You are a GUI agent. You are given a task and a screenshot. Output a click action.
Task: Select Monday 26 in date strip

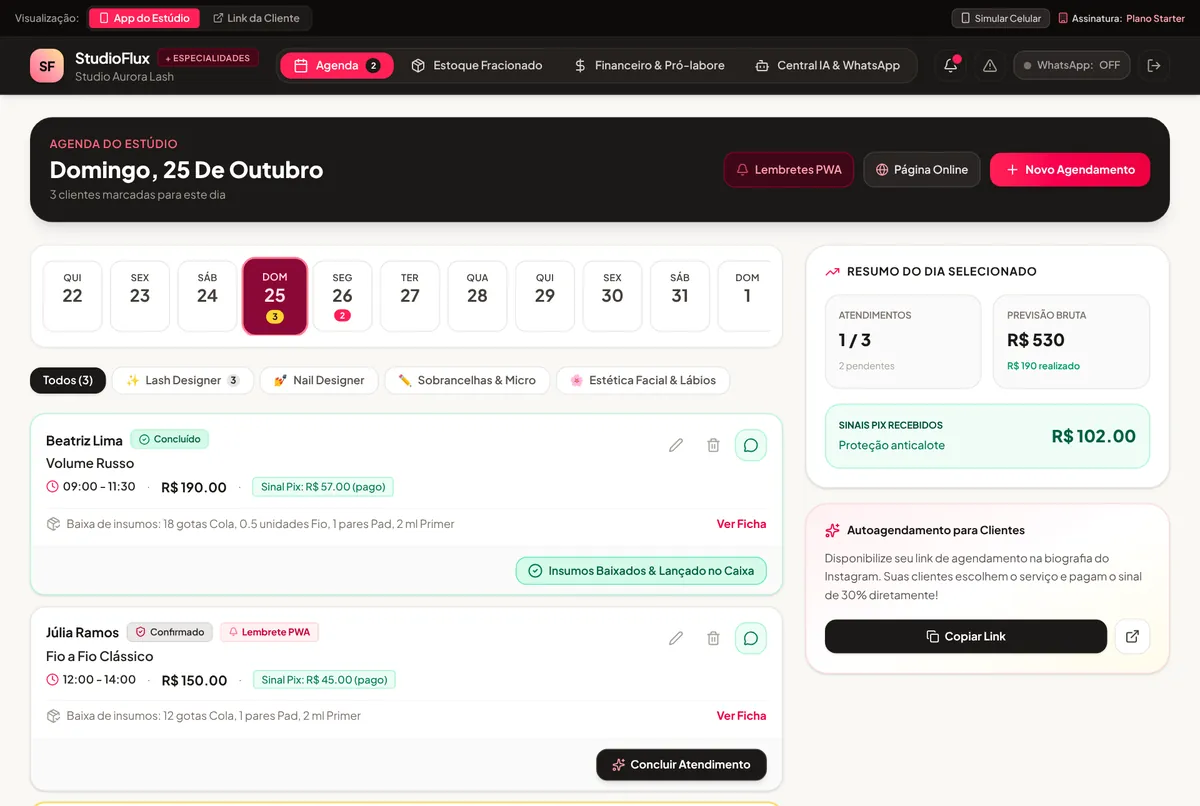coord(342,295)
